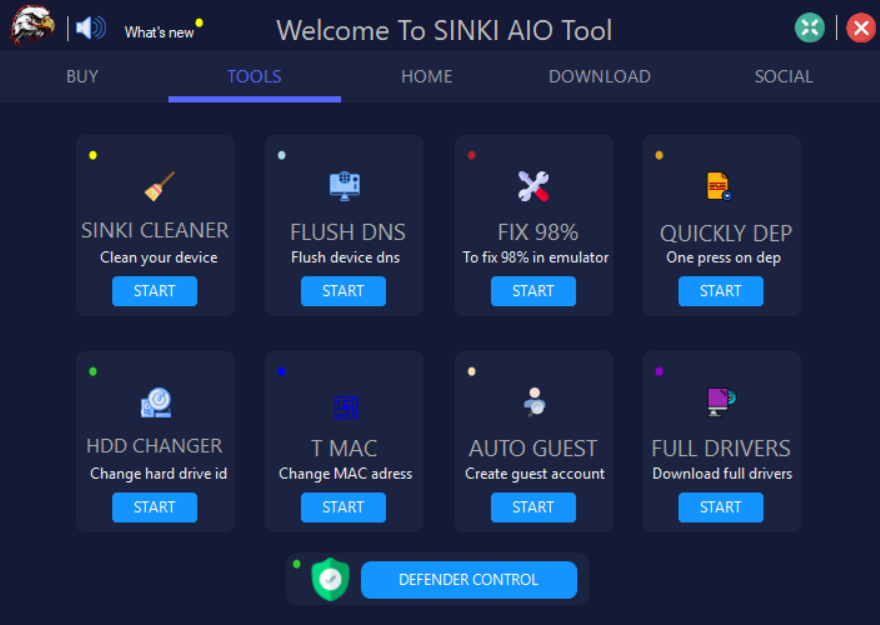The width and height of the screenshot is (880, 625).
Task: Click the 'Clean your device' description
Action: click(x=159, y=258)
